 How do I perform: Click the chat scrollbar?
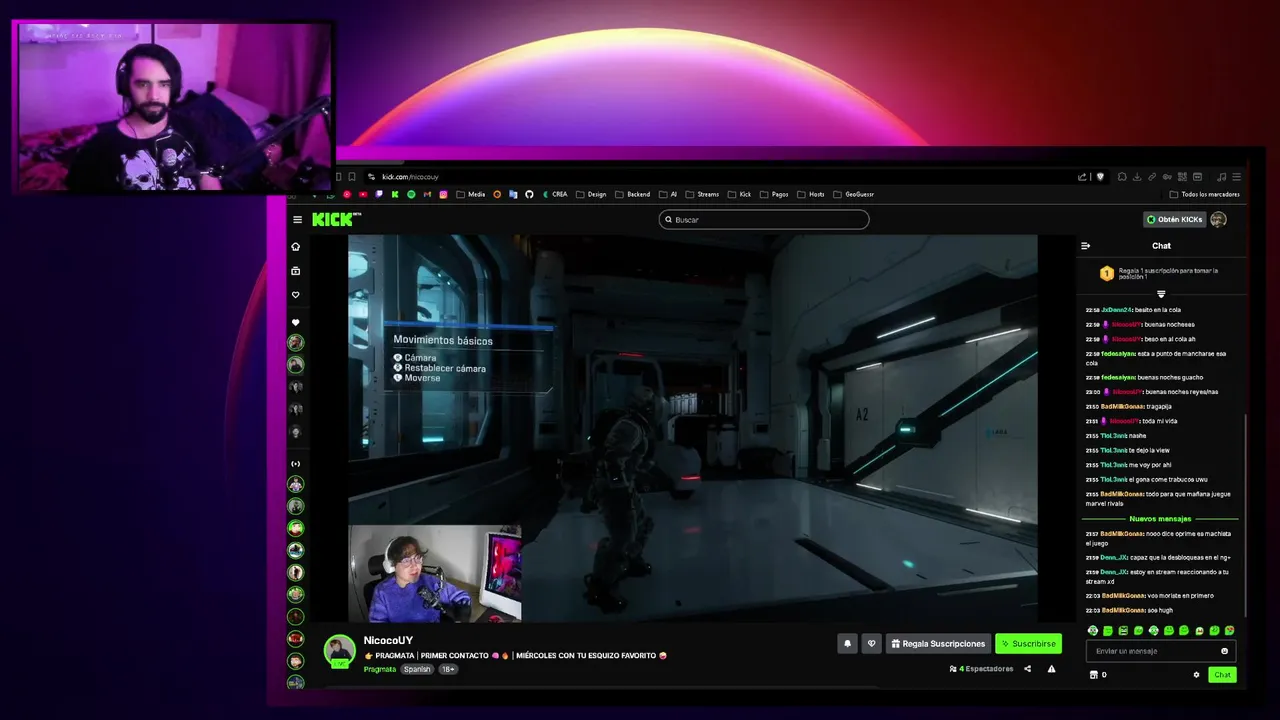(1245, 515)
